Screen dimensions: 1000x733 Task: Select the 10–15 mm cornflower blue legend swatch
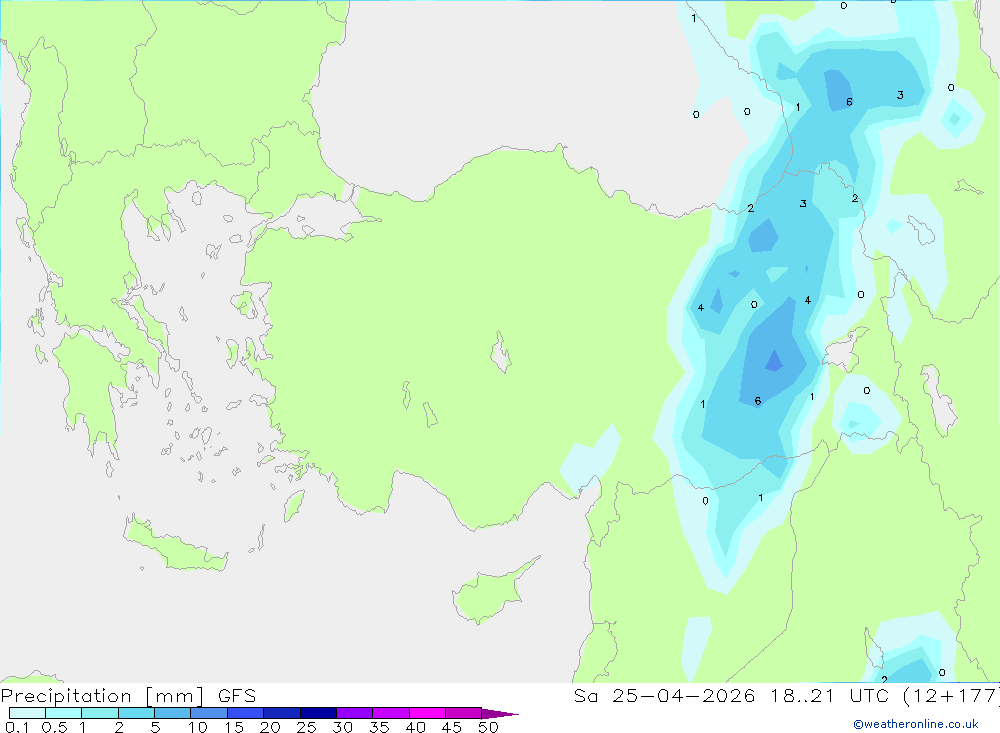(209, 713)
